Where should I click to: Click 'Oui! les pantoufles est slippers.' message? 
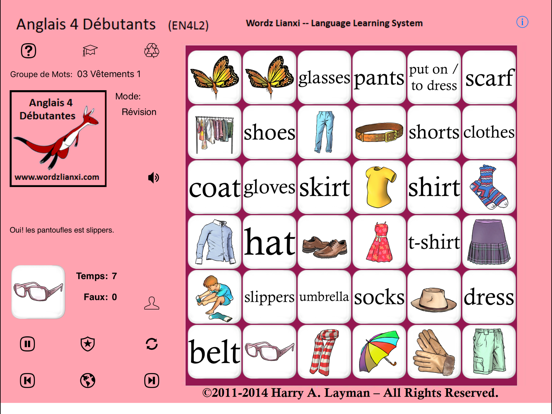[x=62, y=230]
